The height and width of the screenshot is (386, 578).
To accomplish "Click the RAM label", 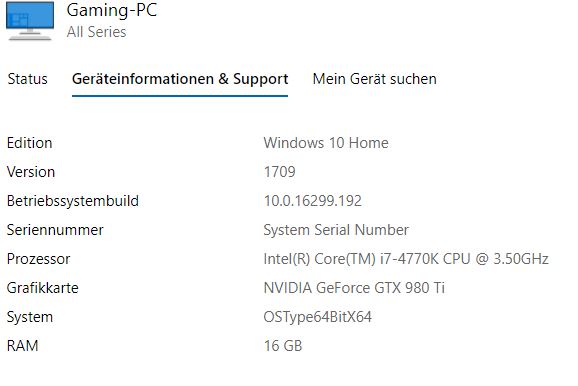I will click(23, 346).
